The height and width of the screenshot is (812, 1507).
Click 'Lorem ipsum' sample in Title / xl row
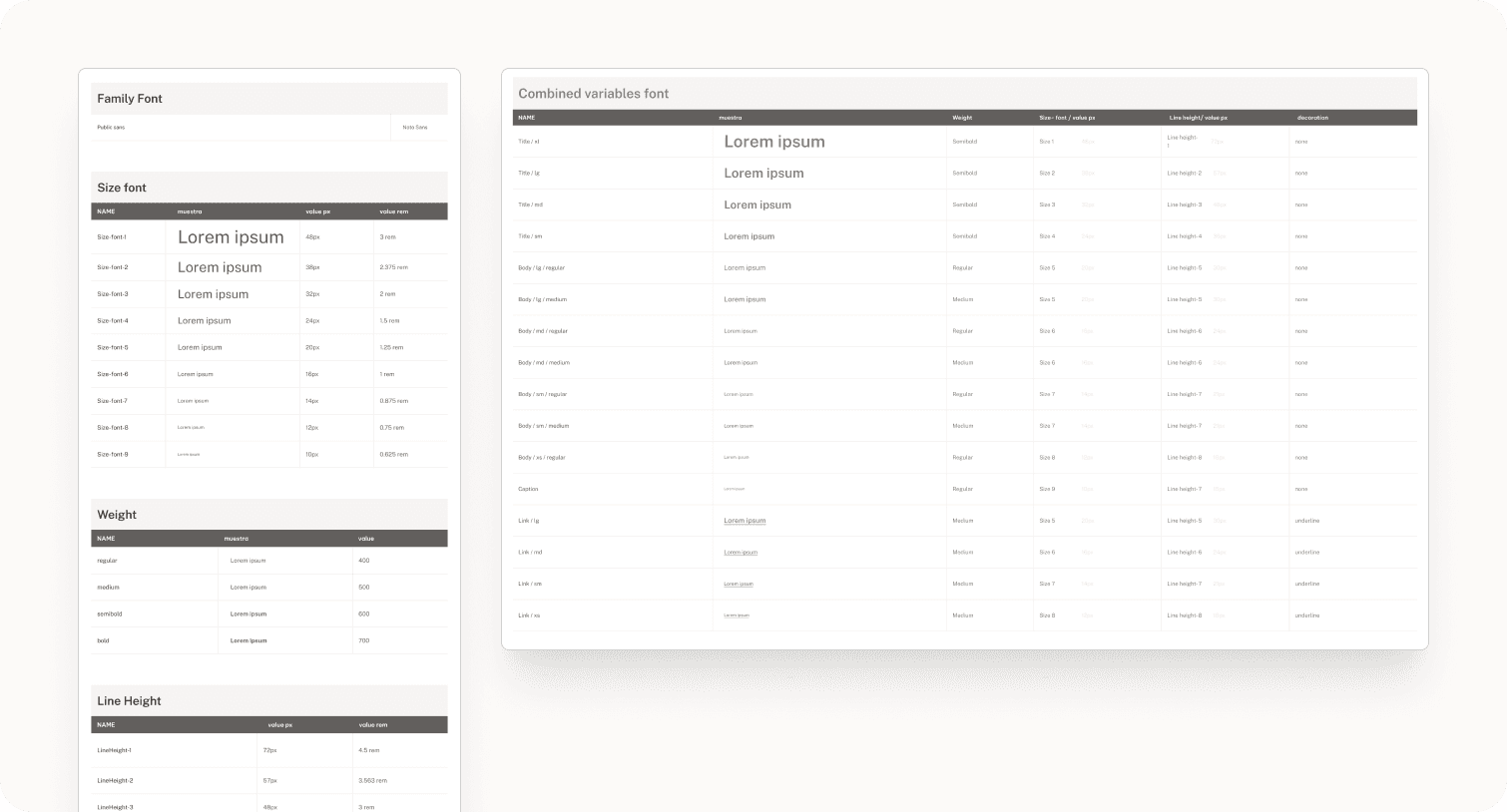774,142
